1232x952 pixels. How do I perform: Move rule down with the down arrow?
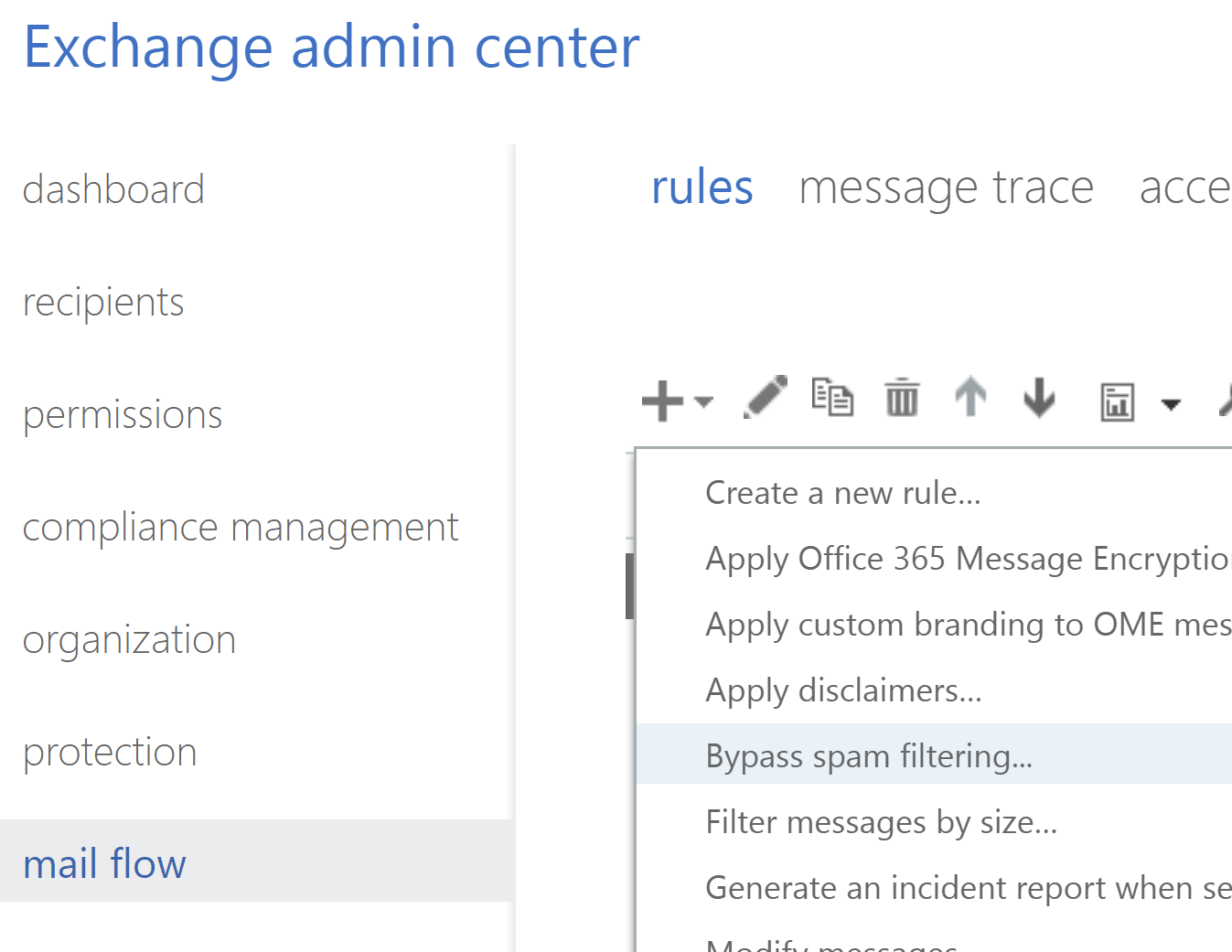[1039, 398]
